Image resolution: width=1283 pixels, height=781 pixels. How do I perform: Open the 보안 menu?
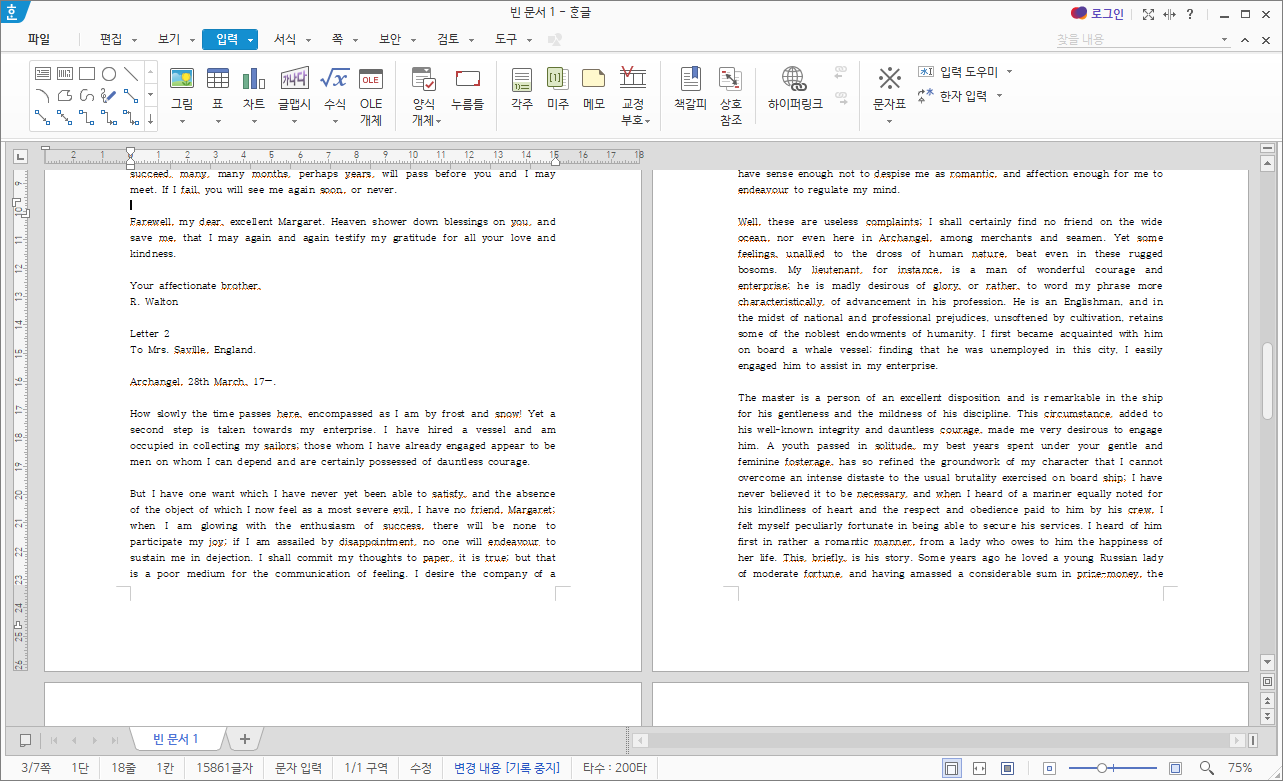tap(390, 39)
